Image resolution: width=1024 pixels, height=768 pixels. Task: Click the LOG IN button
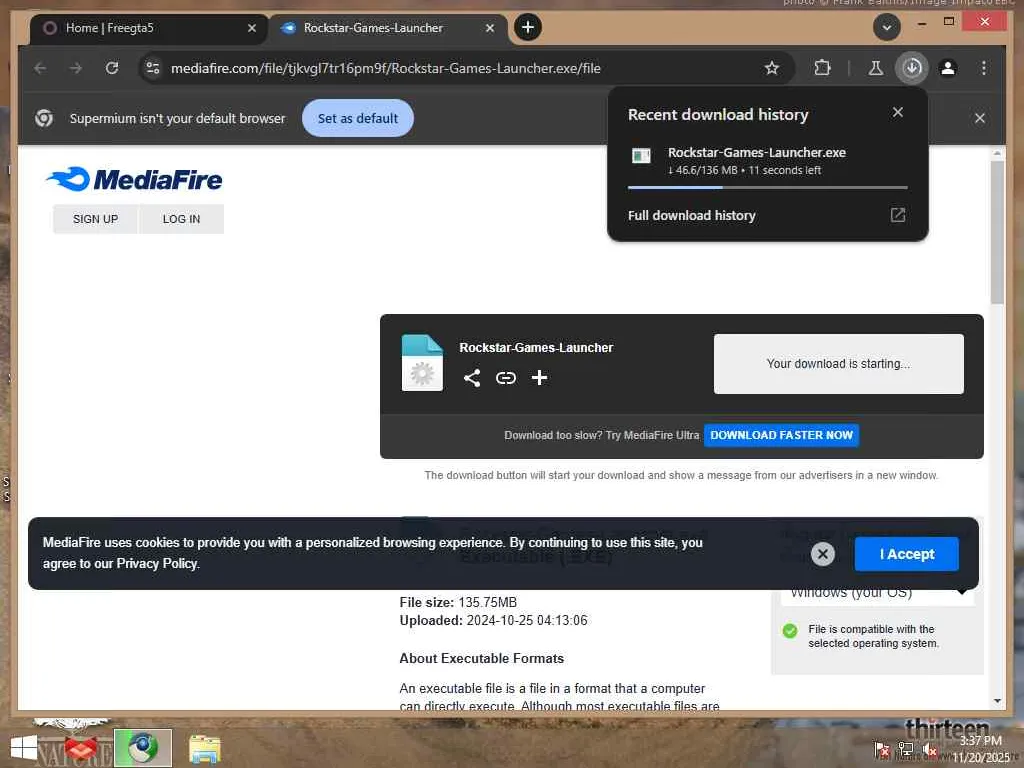click(x=182, y=219)
